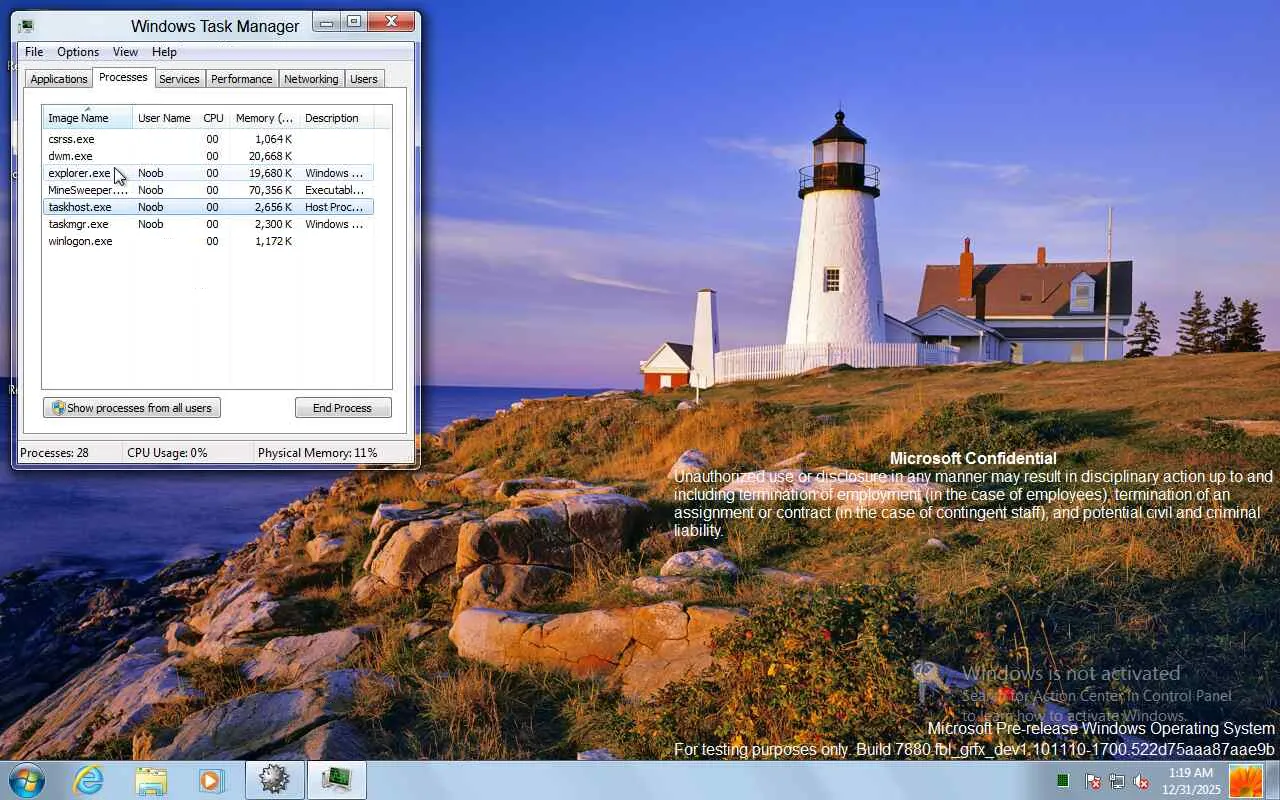1280x800 pixels.
Task: Click Show processes from all users
Action: 132,408
